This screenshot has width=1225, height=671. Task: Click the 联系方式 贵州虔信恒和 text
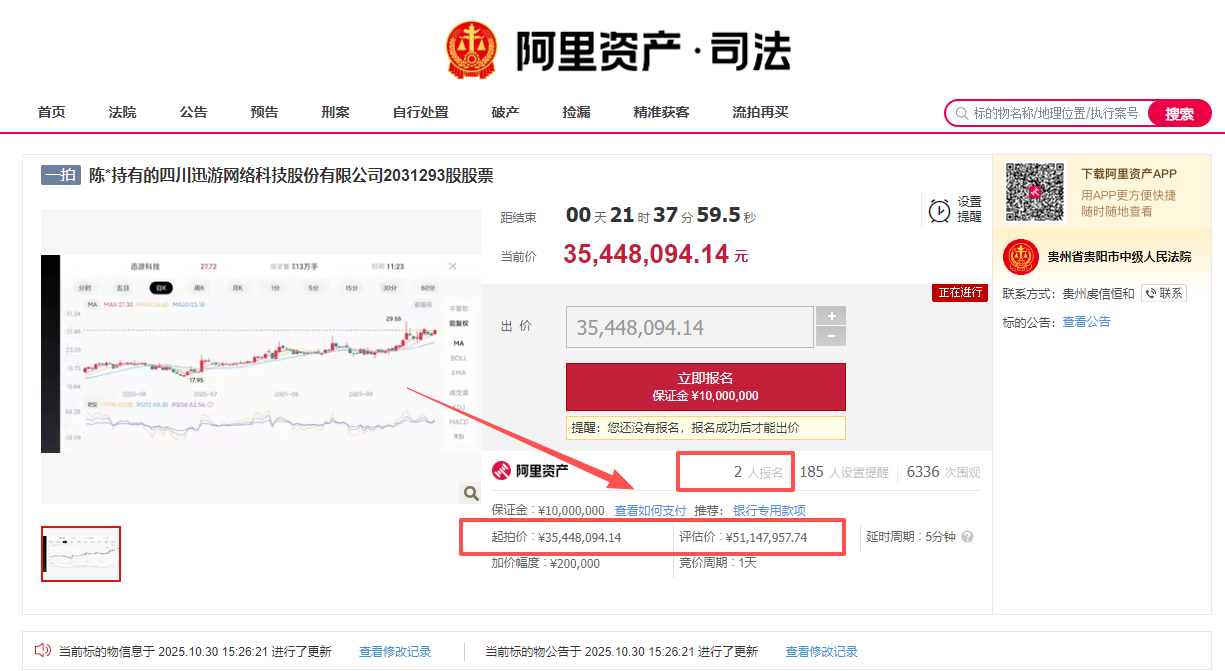point(1069,293)
